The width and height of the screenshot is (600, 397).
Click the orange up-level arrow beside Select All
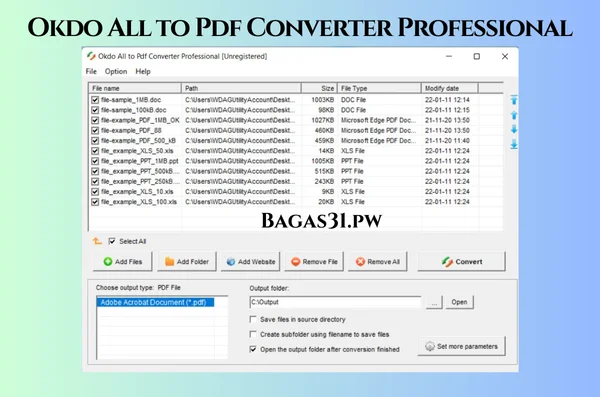point(97,241)
